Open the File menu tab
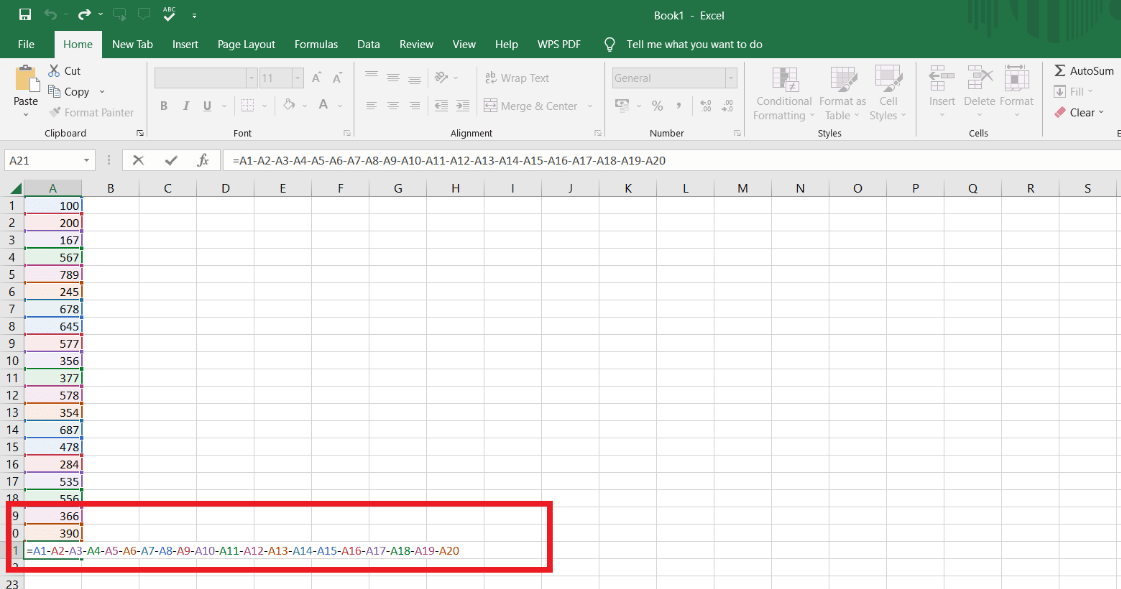This screenshot has height=589, width=1121. 26,44
